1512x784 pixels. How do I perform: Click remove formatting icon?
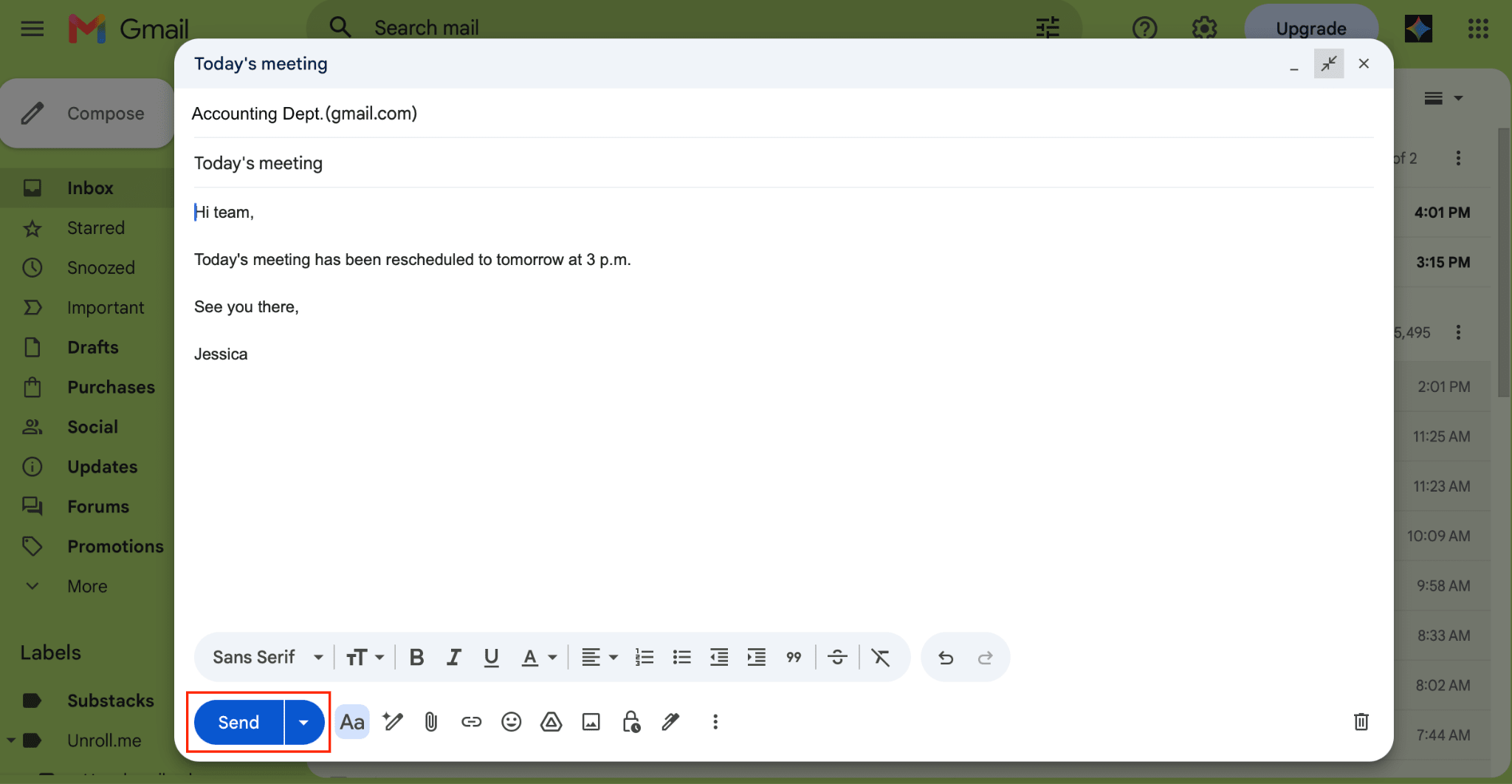tap(881, 657)
